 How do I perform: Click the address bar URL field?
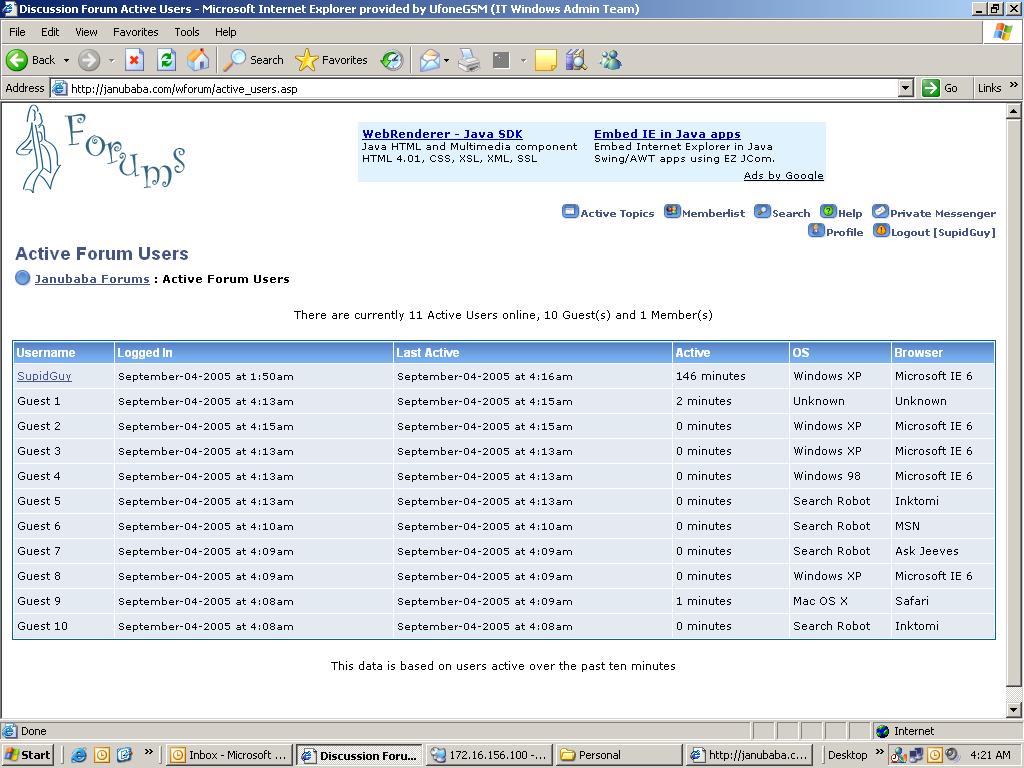click(x=482, y=89)
